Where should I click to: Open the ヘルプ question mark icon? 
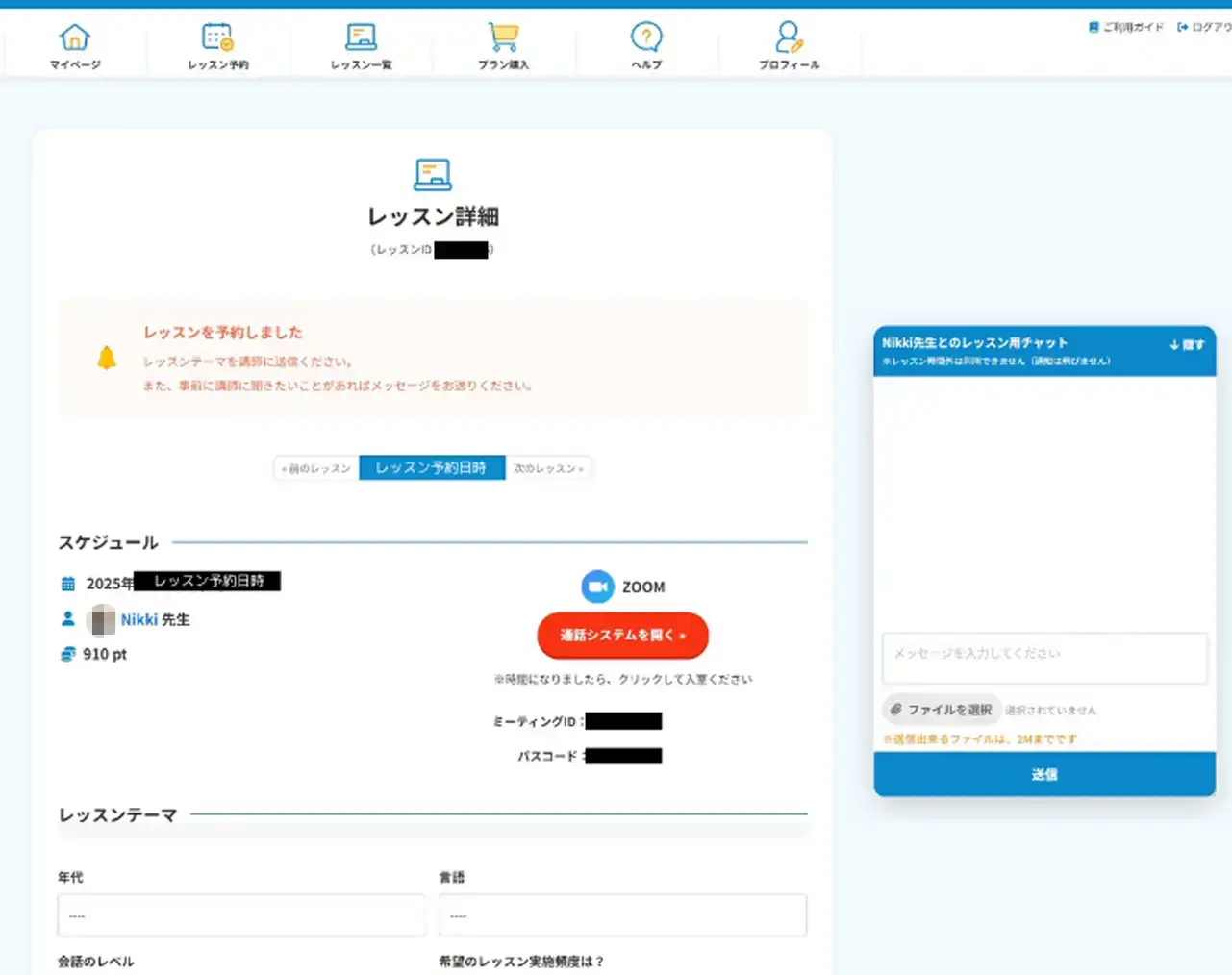click(x=646, y=38)
